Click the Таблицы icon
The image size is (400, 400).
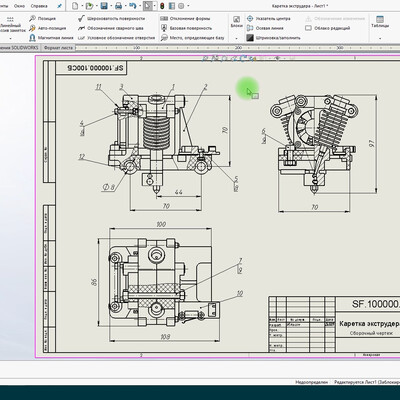tap(380, 19)
